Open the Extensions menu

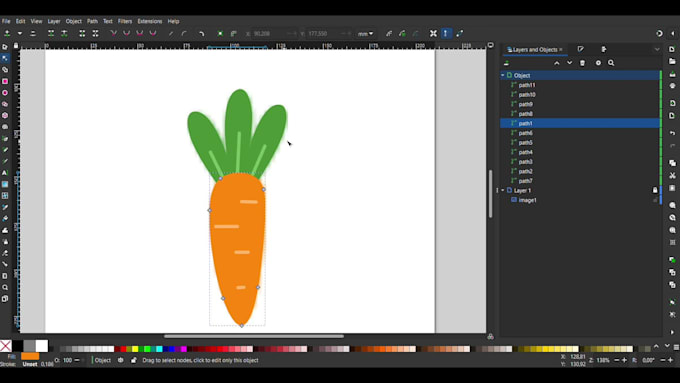pyautogui.click(x=150, y=21)
